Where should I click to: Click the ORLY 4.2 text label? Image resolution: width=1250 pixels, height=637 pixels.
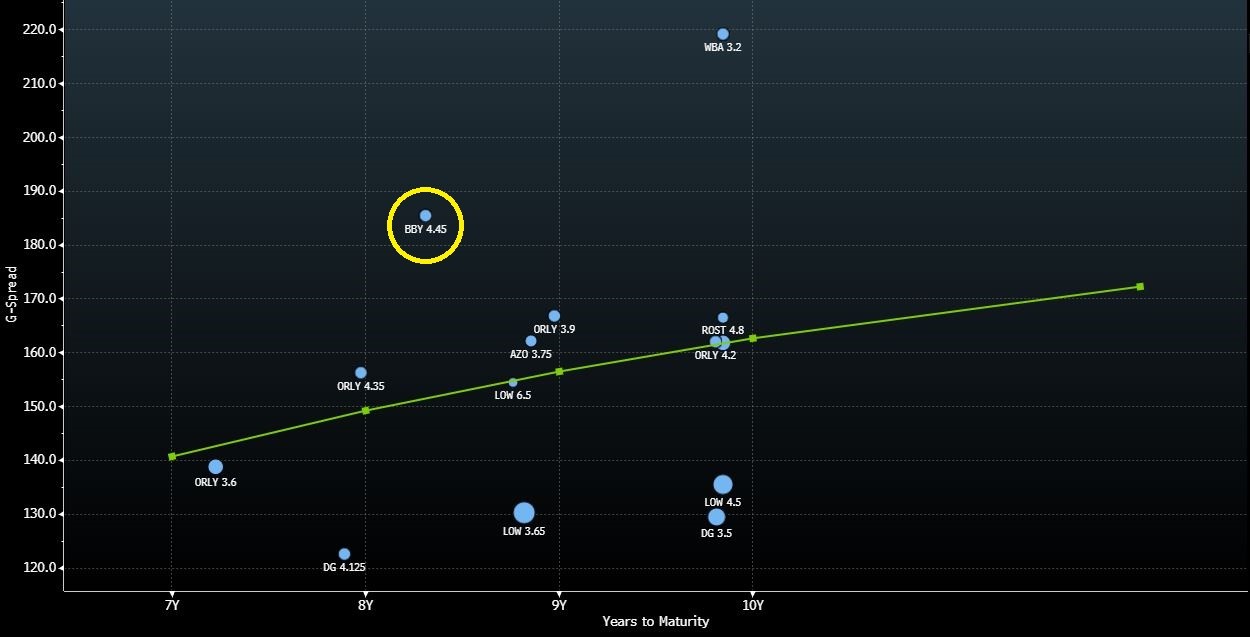715,355
